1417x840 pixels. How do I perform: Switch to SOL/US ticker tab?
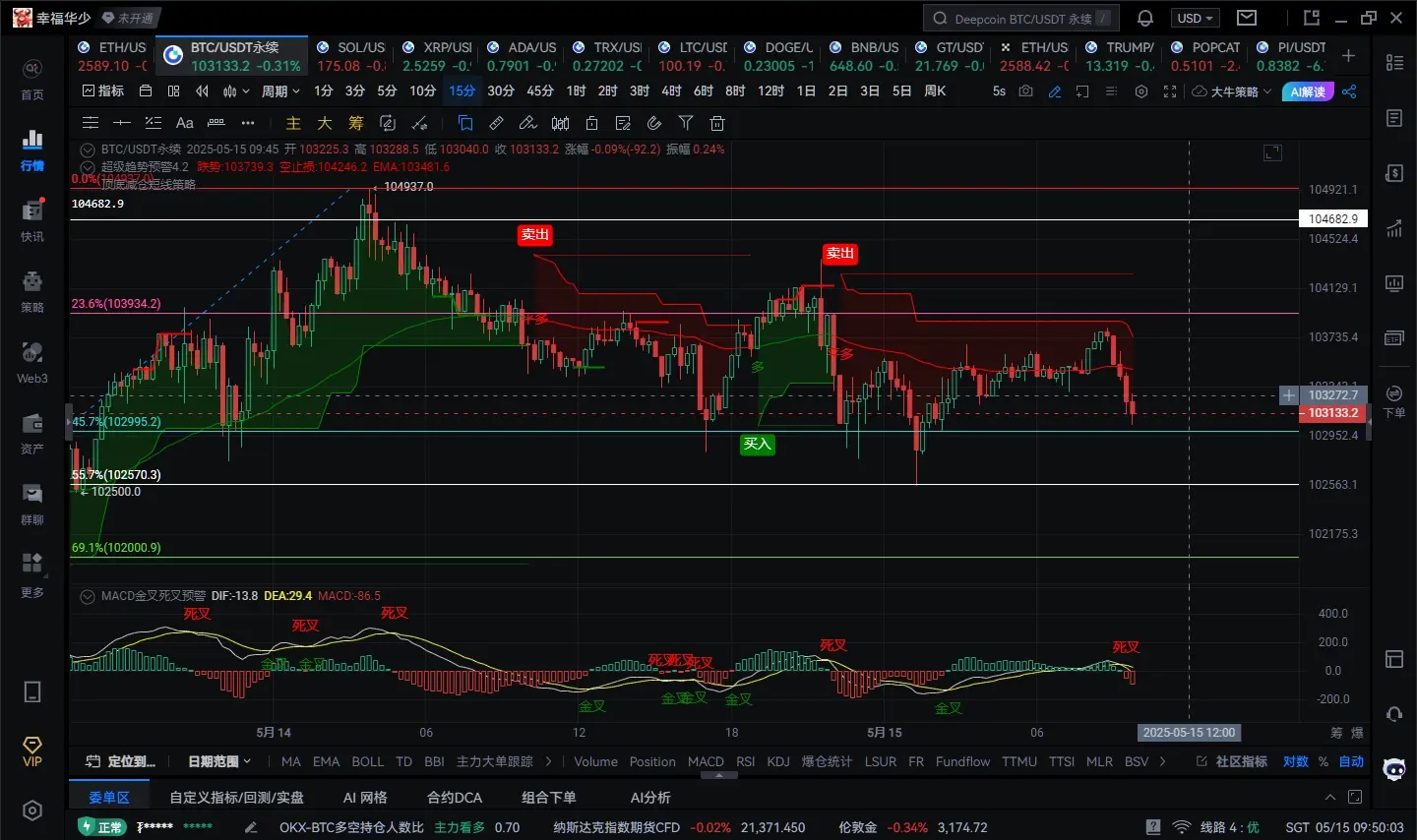pos(351,56)
